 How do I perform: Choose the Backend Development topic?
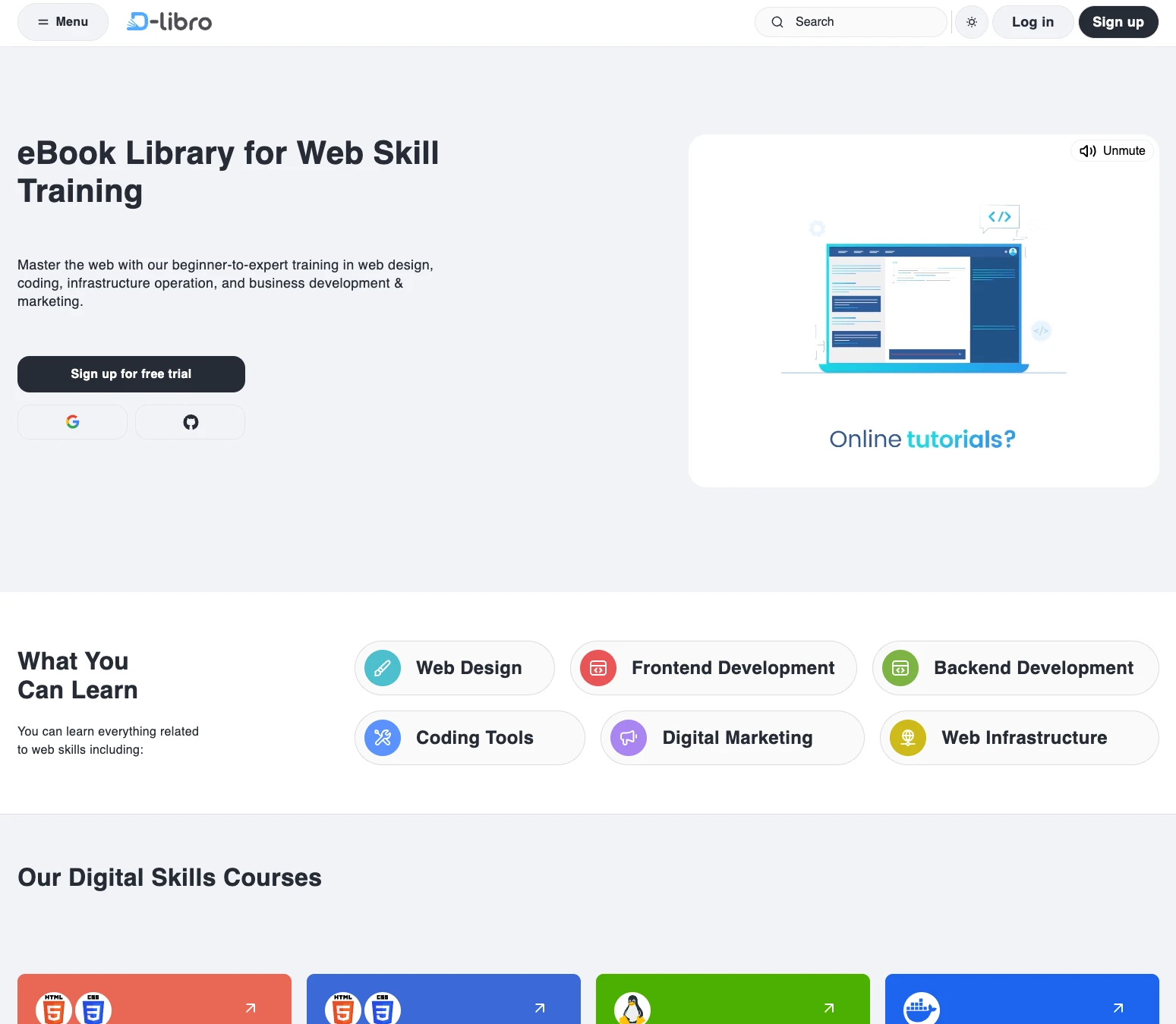(1015, 668)
